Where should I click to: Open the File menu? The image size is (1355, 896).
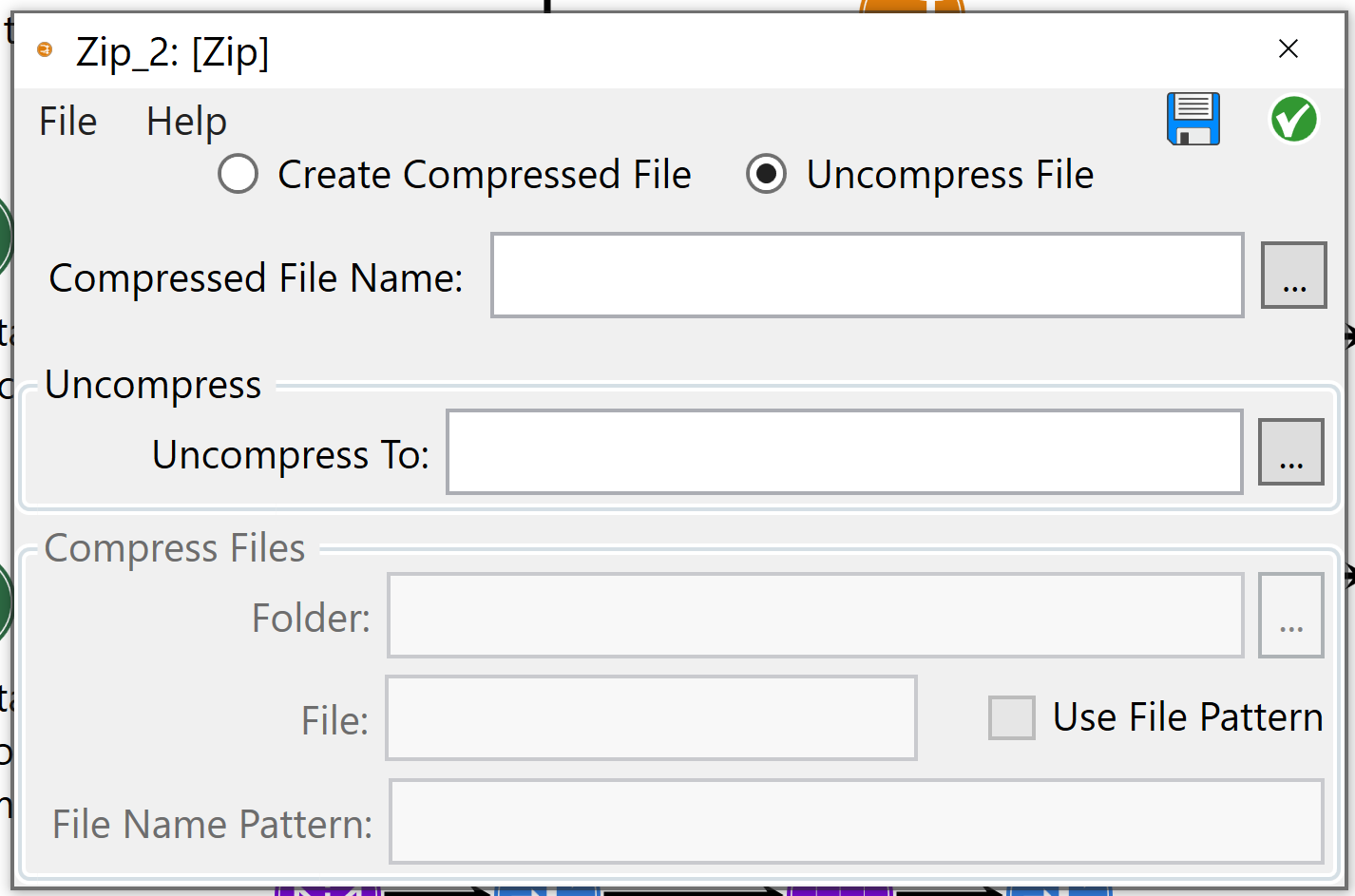[67, 122]
